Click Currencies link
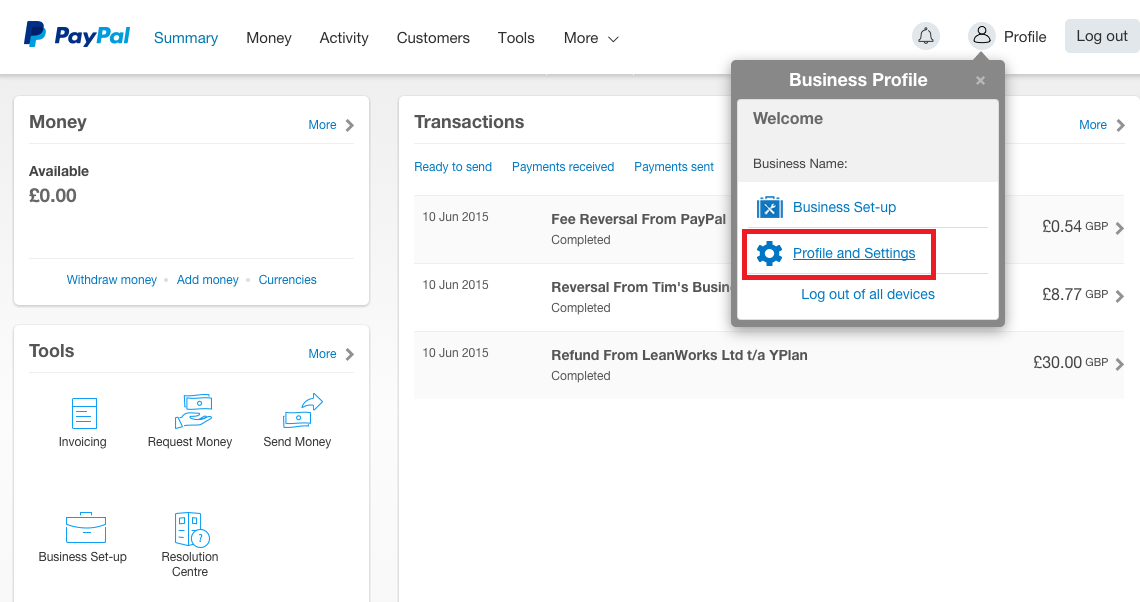The width and height of the screenshot is (1140, 602). pyautogui.click(x=287, y=280)
